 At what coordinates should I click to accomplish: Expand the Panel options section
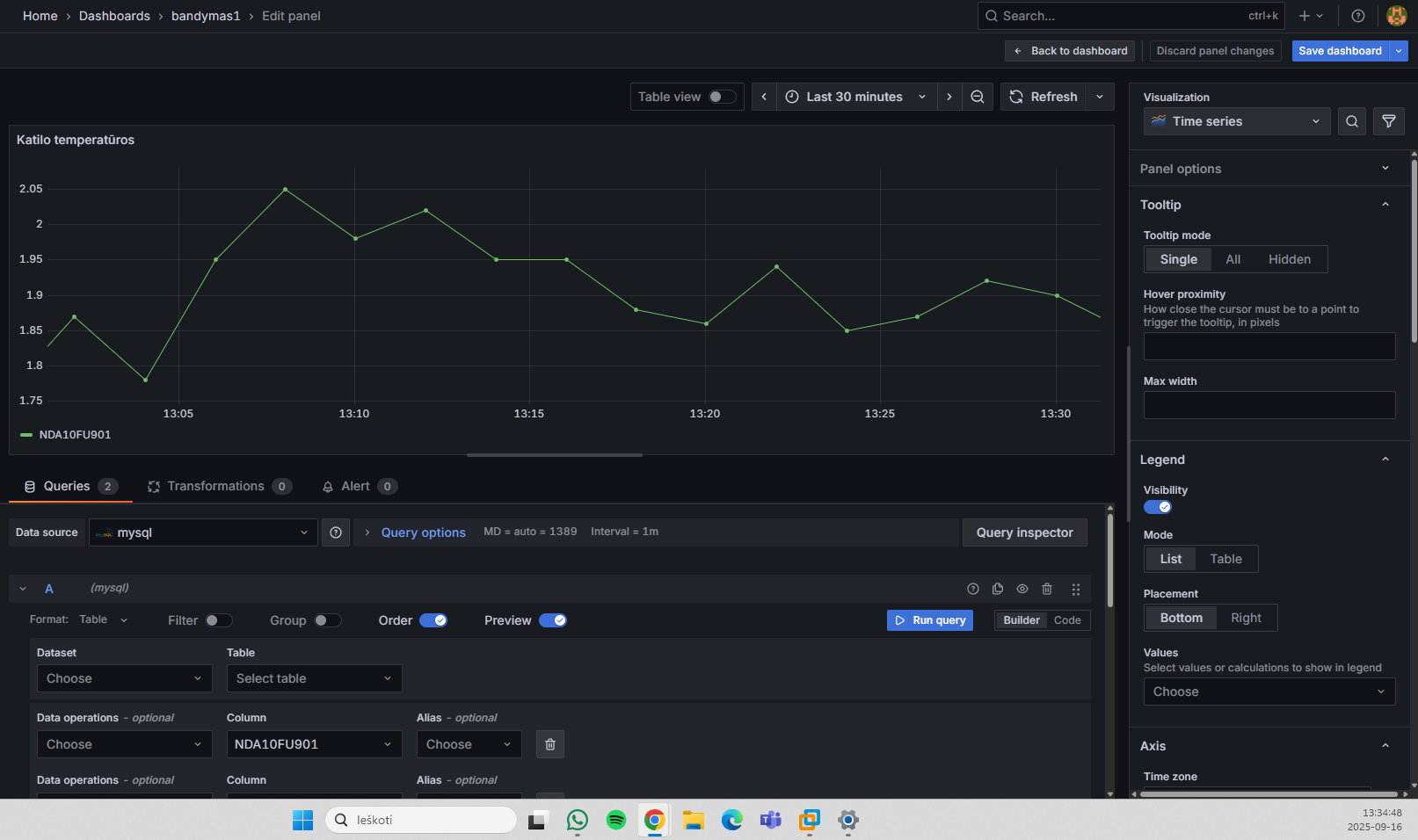pyautogui.click(x=1265, y=169)
